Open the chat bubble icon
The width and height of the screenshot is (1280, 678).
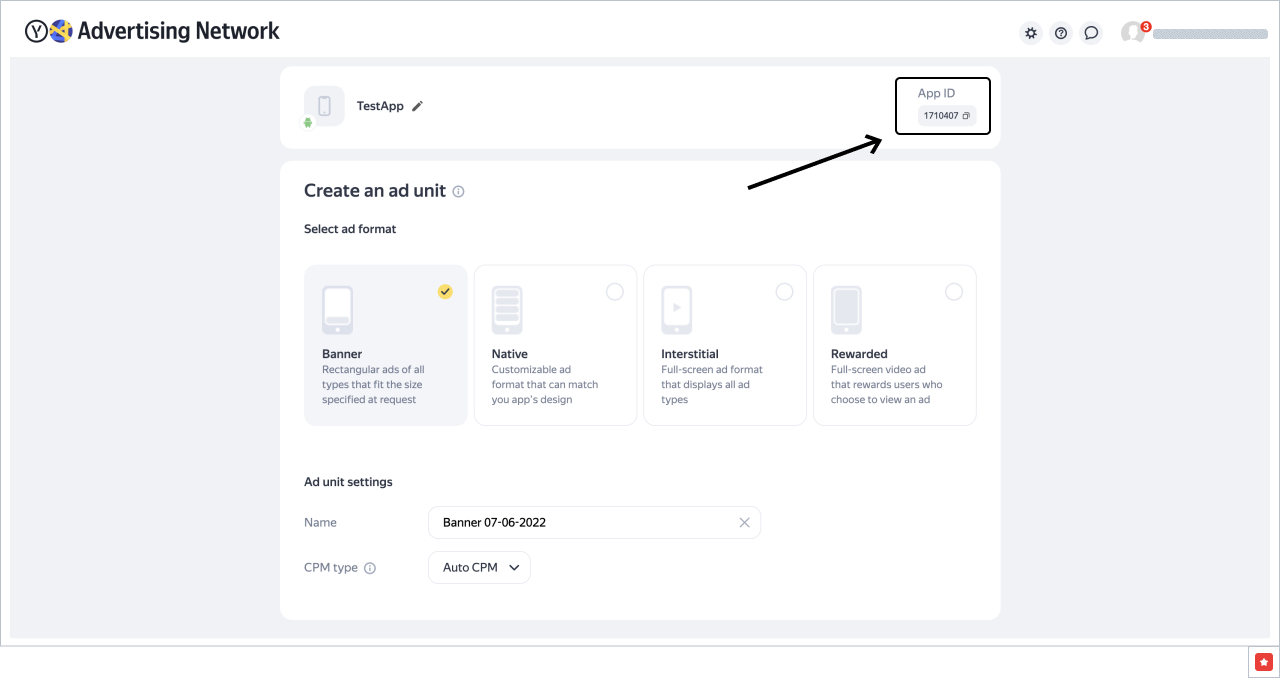click(x=1091, y=33)
